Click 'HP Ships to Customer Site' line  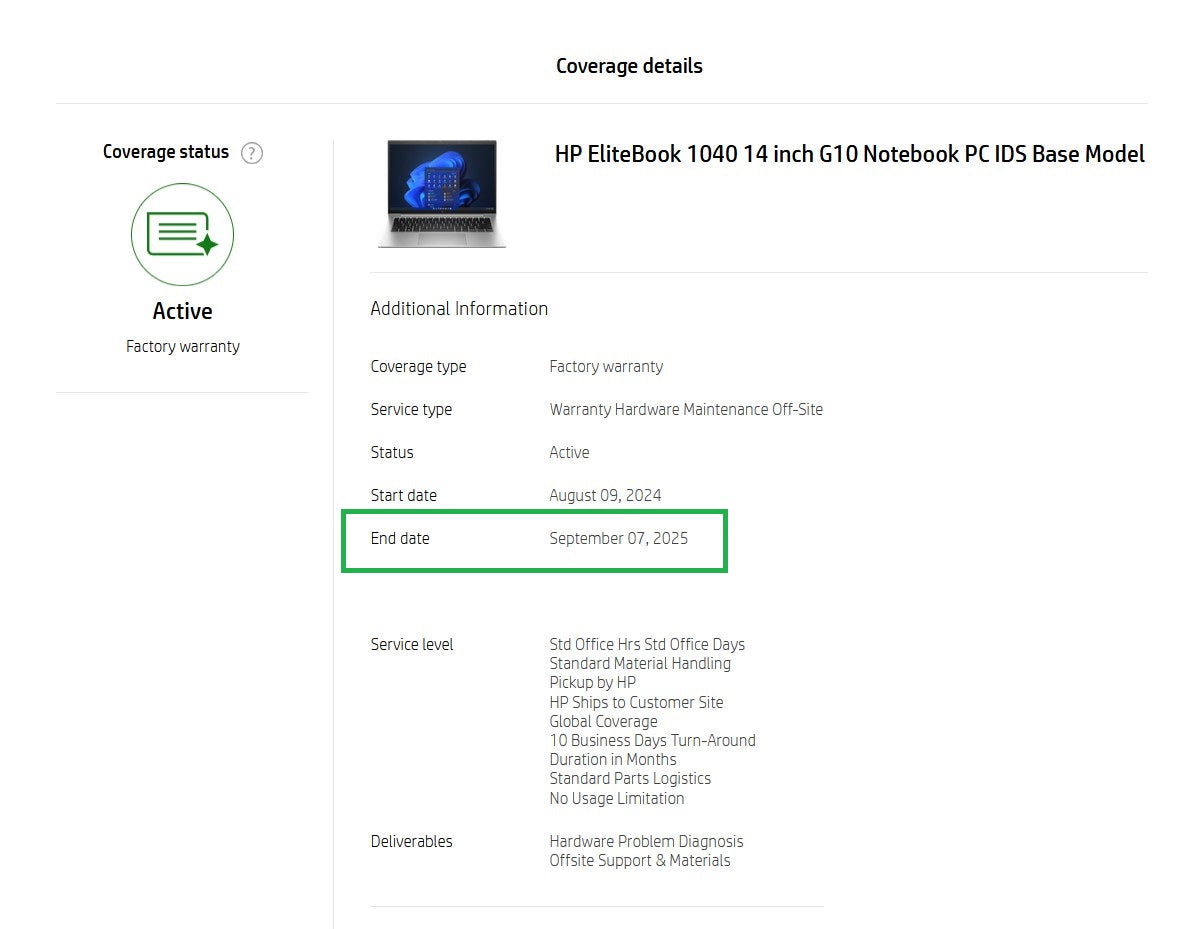[x=637, y=702]
